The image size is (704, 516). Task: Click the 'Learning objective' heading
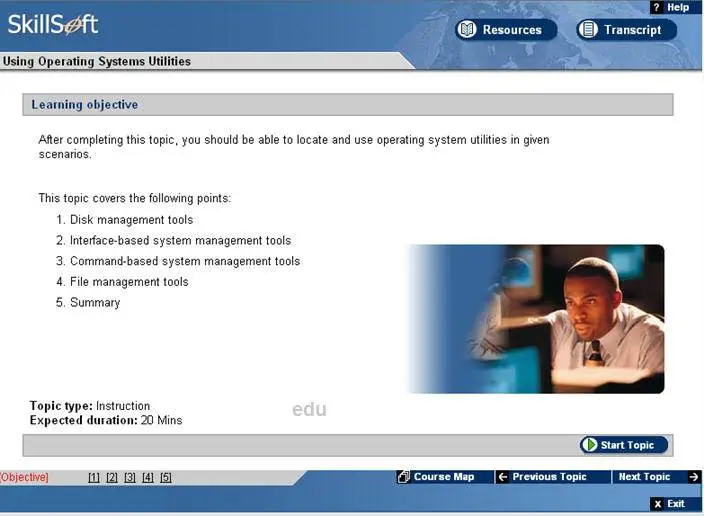tap(84, 104)
